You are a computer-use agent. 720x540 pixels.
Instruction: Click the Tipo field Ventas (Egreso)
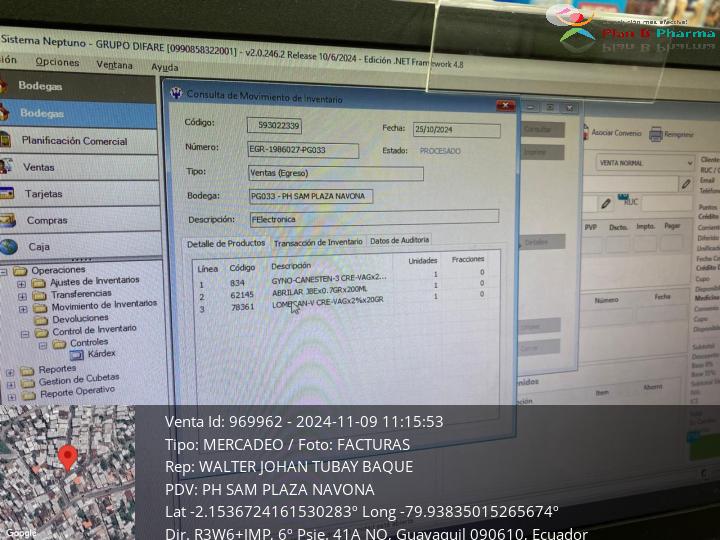point(336,173)
